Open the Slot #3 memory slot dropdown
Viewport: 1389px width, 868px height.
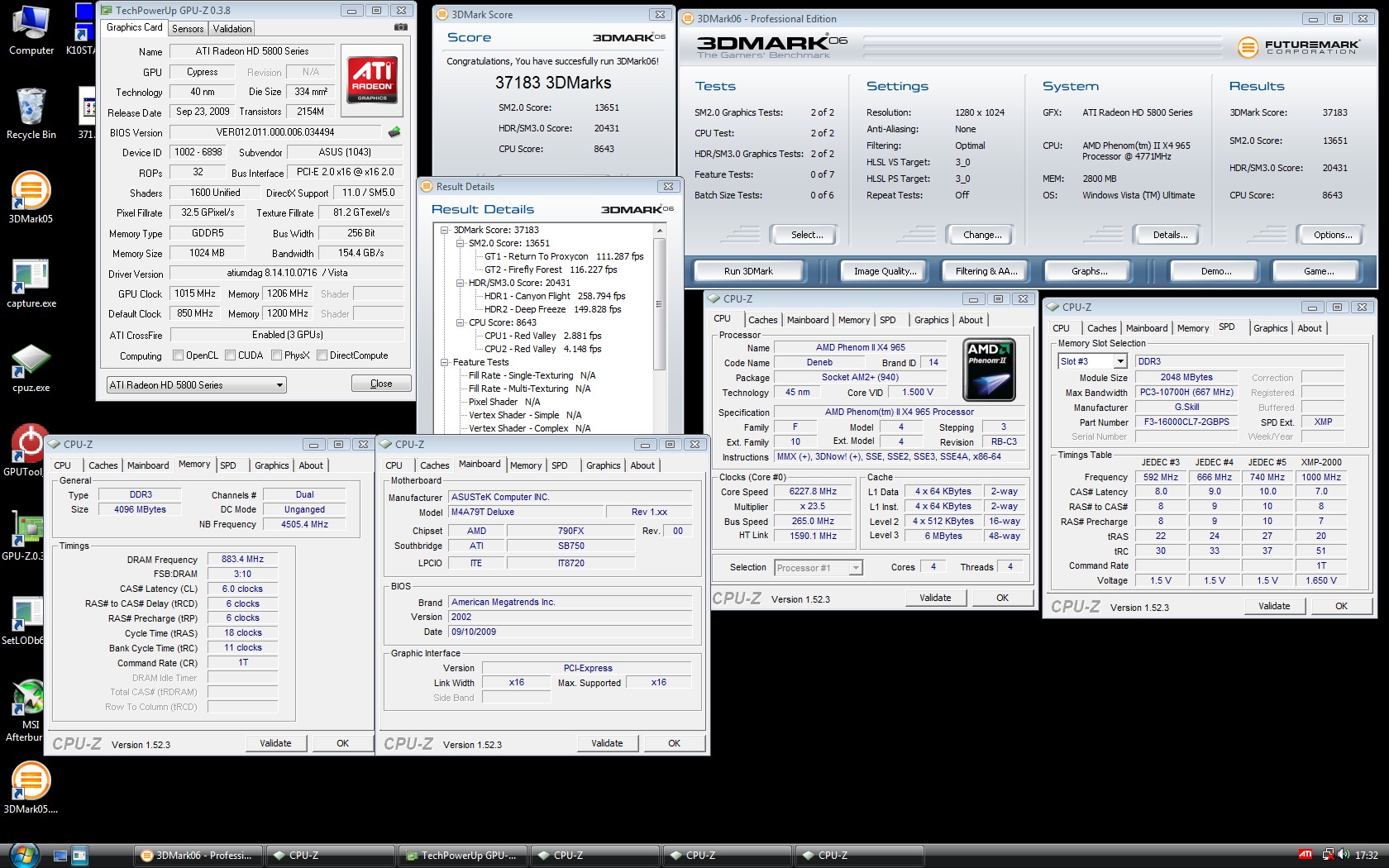click(x=1092, y=361)
